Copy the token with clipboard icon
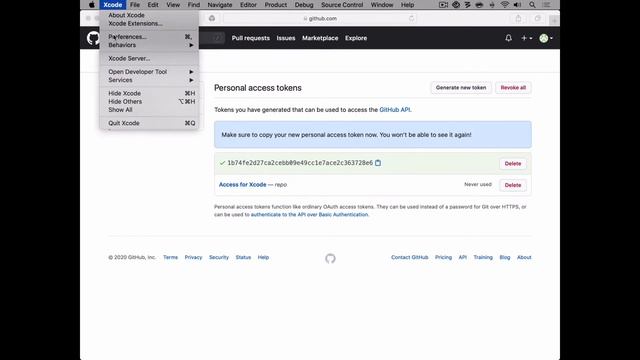This screenshot has width=640, height=360. tap(378, 163)
